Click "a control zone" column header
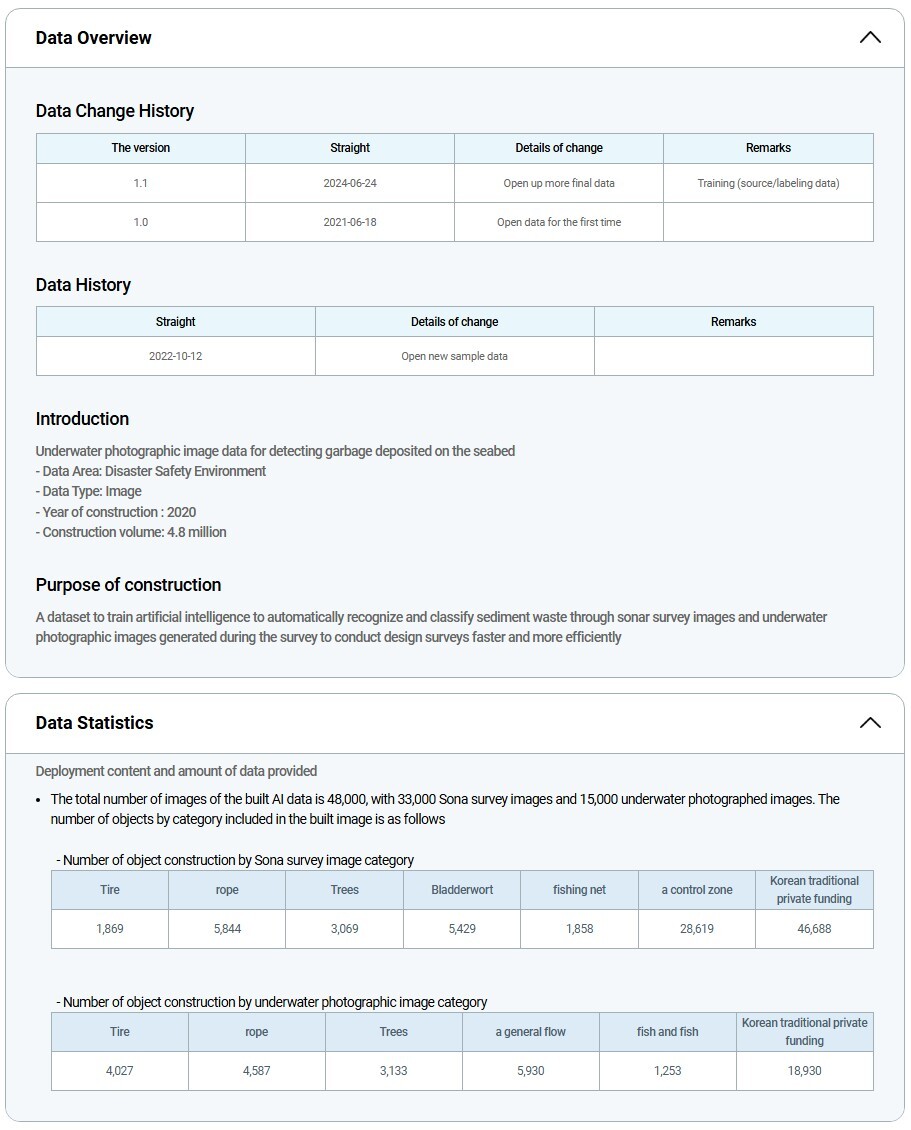 (x=697, y=890)
